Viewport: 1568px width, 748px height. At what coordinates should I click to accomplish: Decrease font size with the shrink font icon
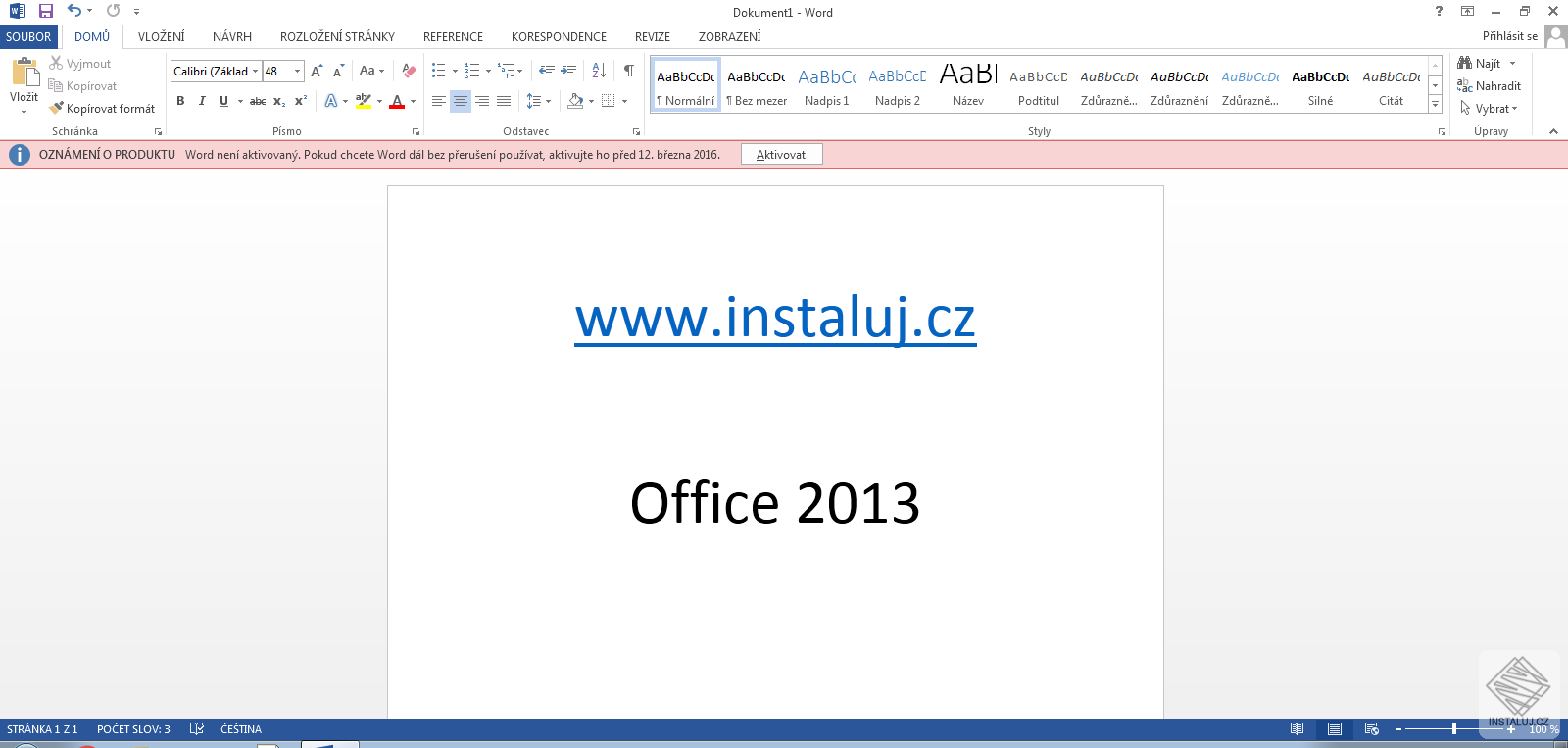[x=338, y=71]
